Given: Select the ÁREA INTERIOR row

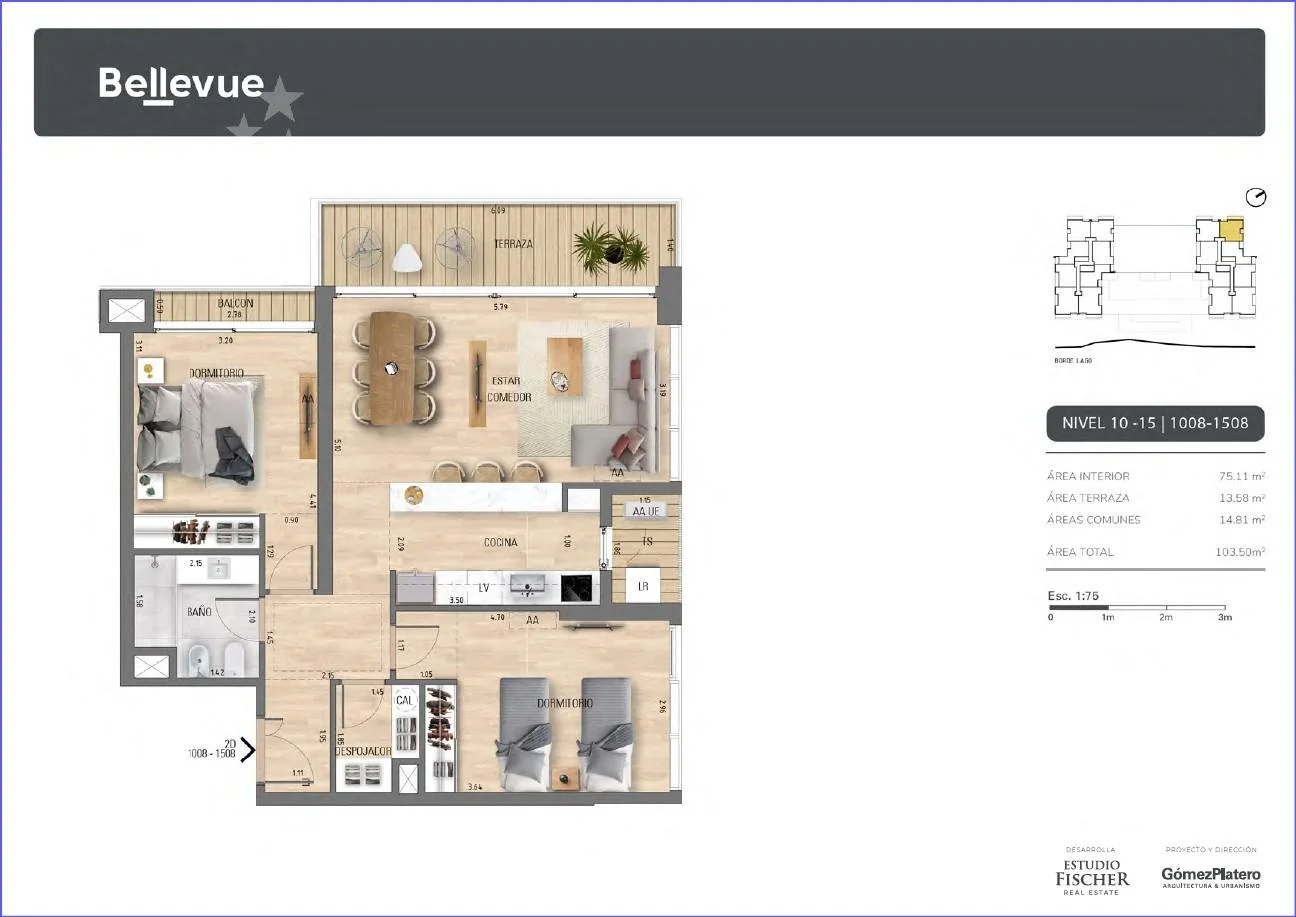Looking at the screenshot, I should pos(1155,476).
